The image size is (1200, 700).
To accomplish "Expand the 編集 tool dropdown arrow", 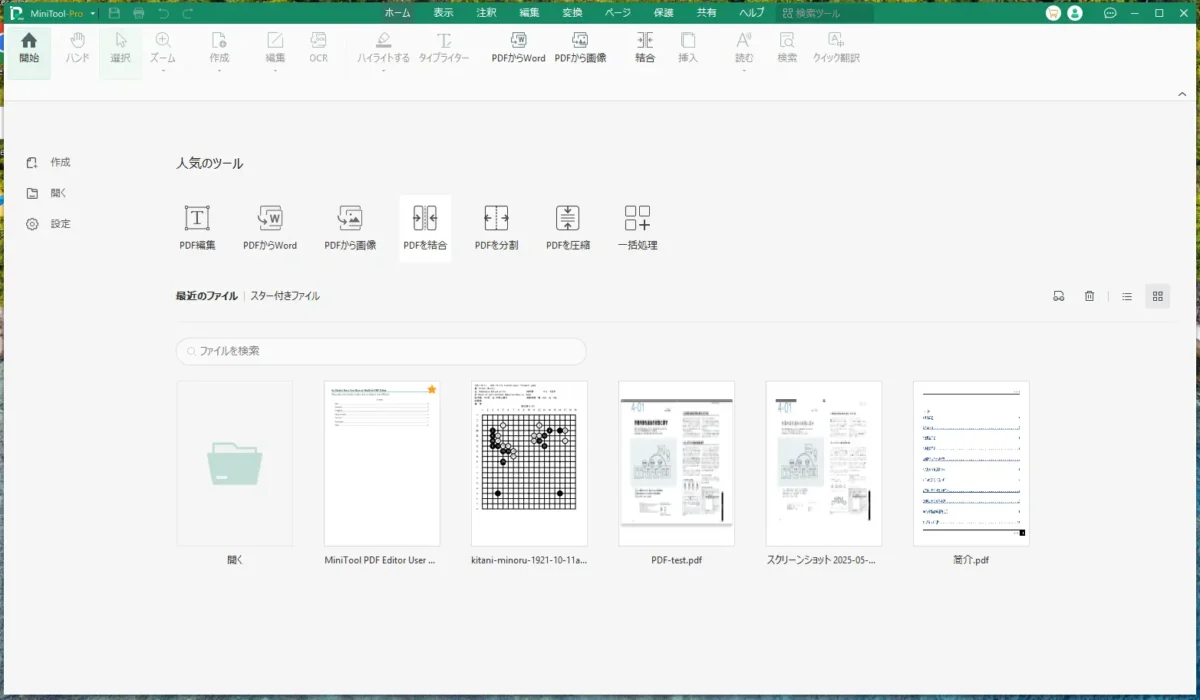I will (275, 71).
